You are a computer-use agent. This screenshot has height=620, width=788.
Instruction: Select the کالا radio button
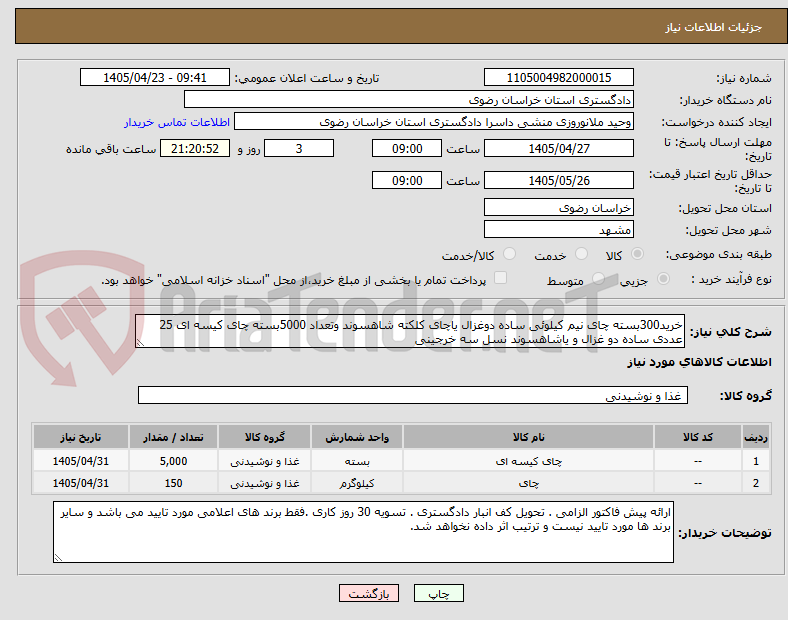click(x=637, y=254)
